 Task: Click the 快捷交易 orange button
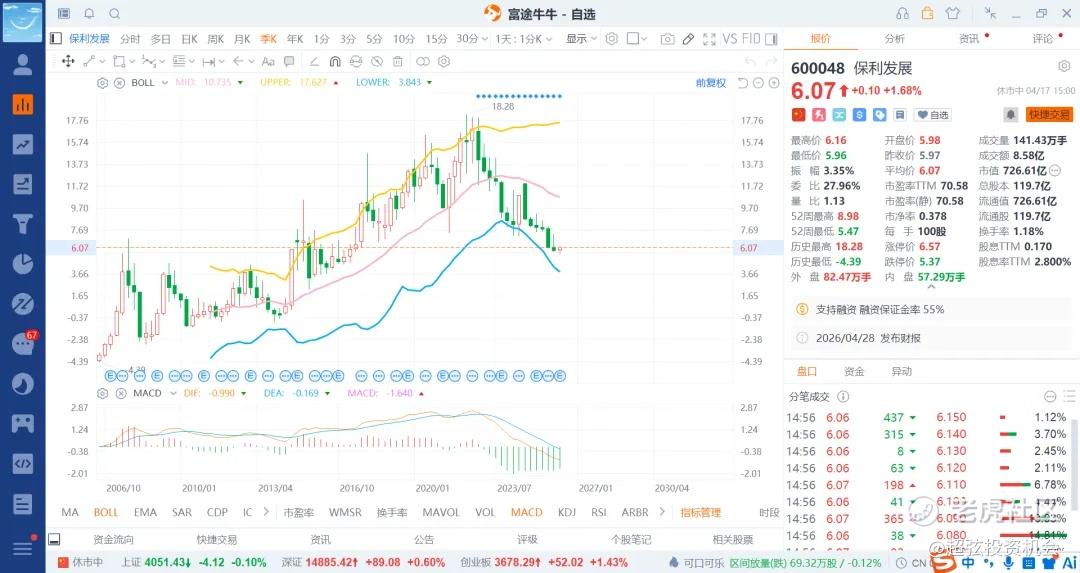point(1048,115)
